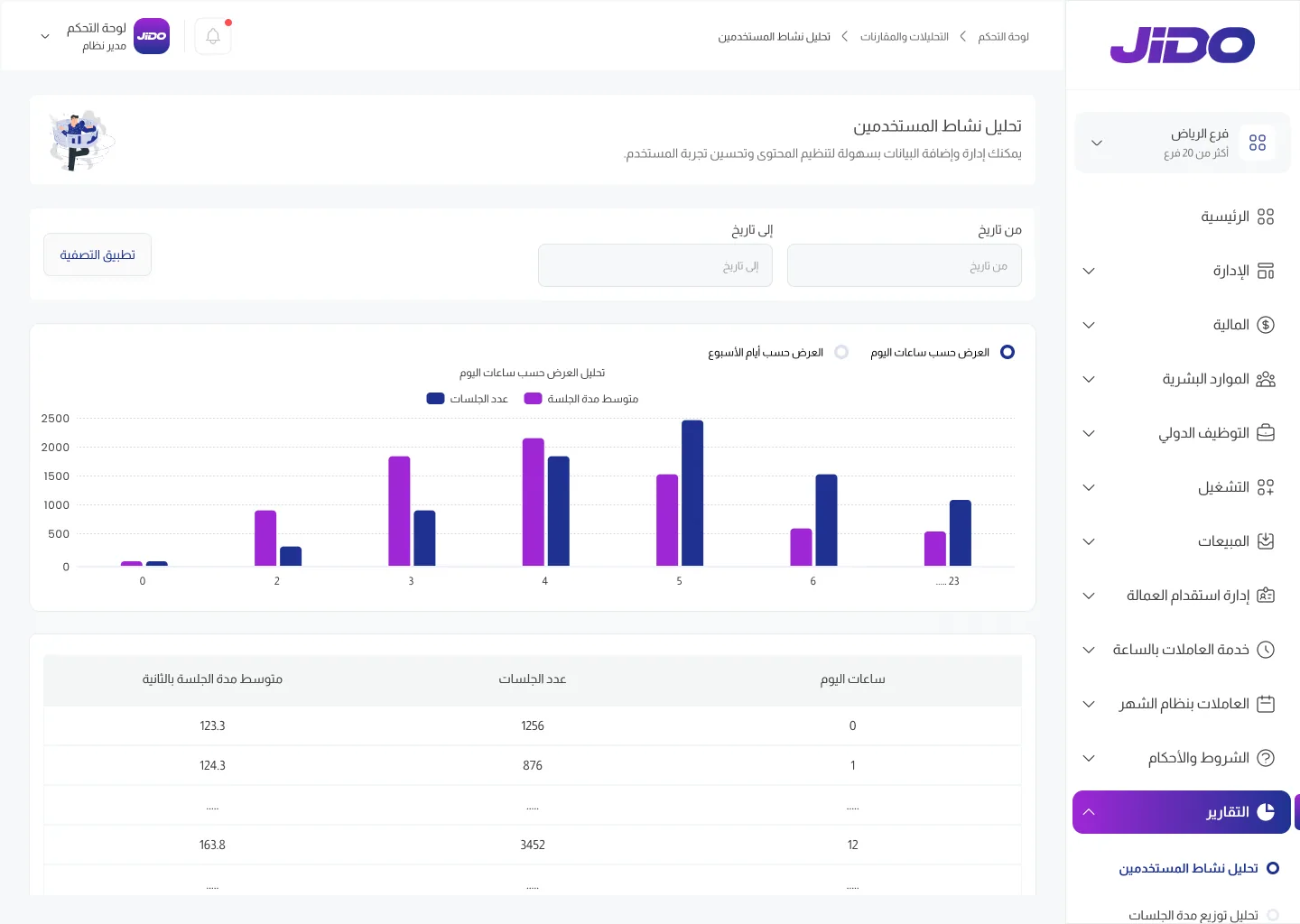Click the الإدارة layout icon
1300x924 pixels.
tap(1266, 271)
